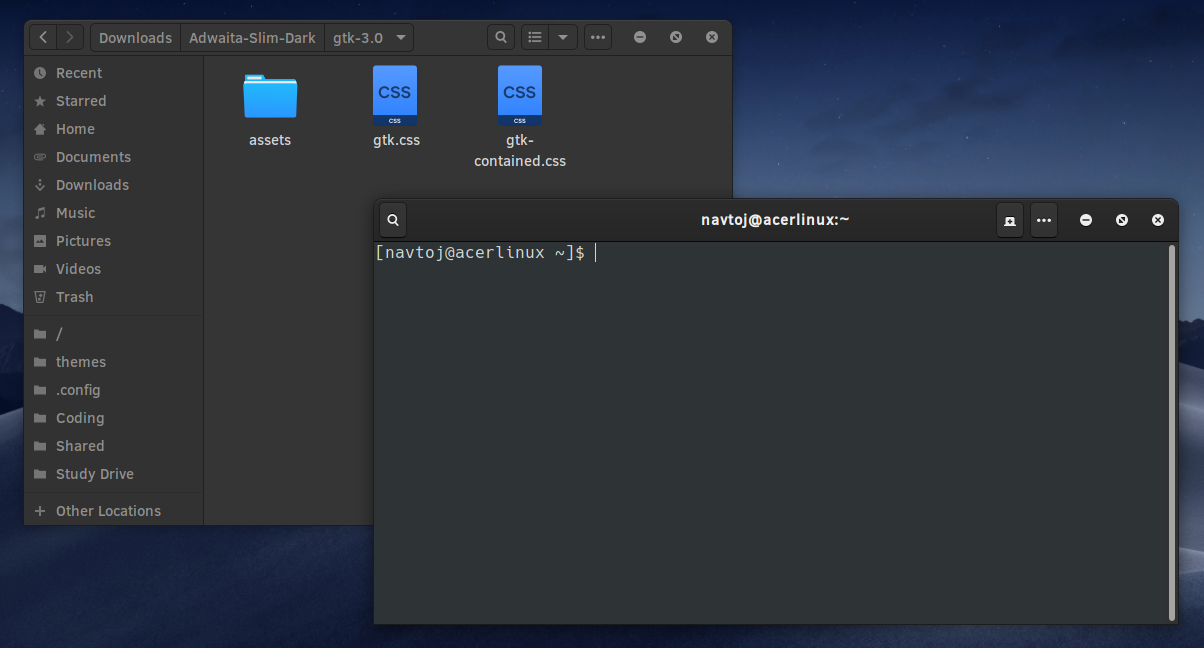Select the gtk-contained.css file

(520, 117)
